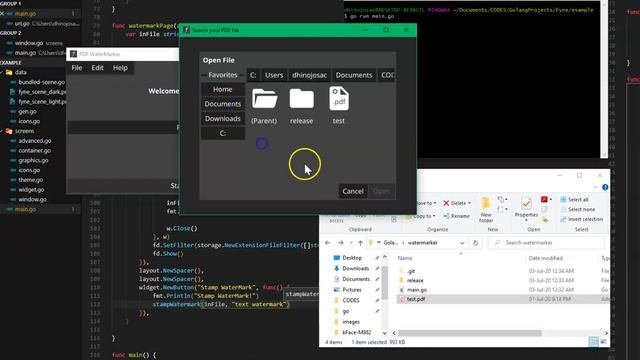Click the dhinojosac breadcrumb segment

[x=309, y=75]
